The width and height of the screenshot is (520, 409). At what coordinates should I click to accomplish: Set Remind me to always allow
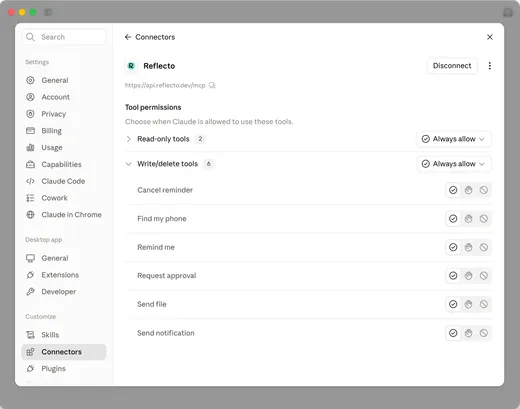click(453, 247)
